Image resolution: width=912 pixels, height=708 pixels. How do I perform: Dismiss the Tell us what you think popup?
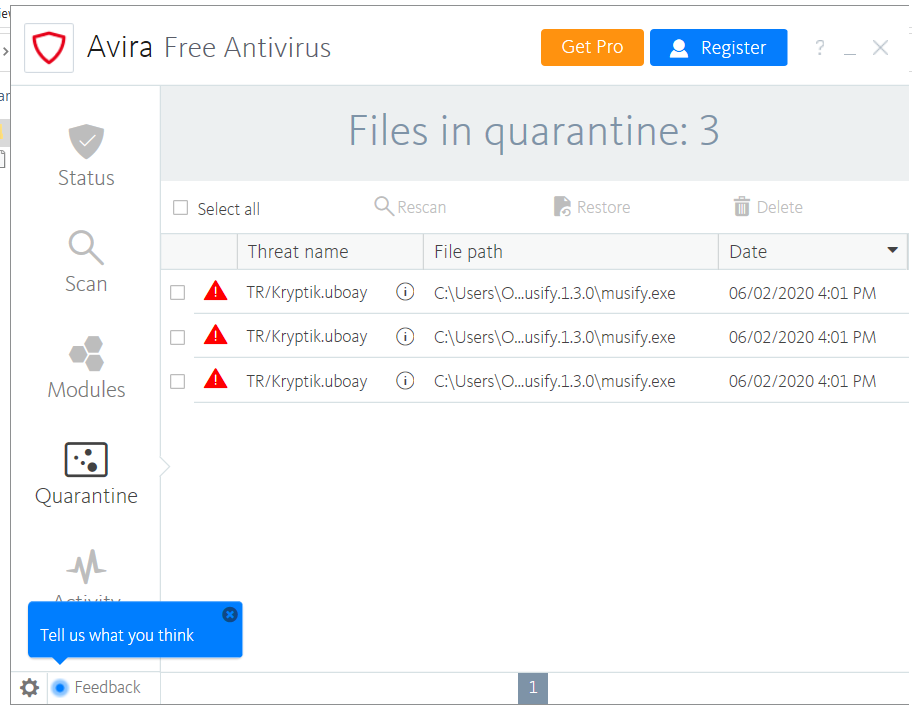230,614
